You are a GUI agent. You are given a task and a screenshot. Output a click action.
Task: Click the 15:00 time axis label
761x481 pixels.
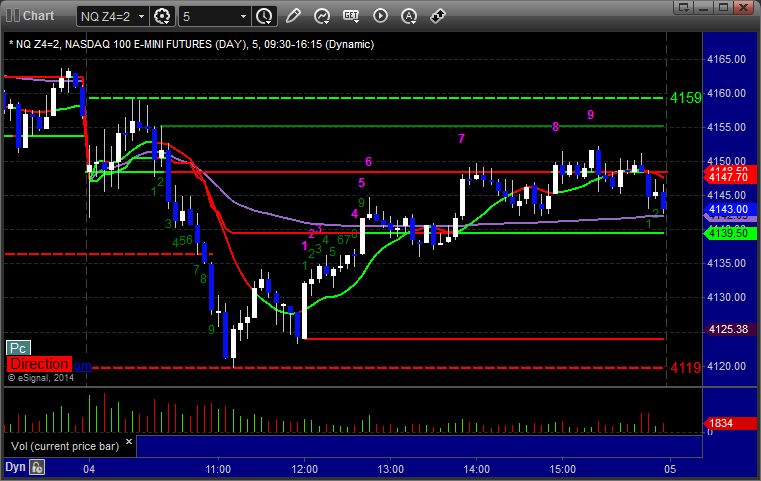tap(562, 469)
